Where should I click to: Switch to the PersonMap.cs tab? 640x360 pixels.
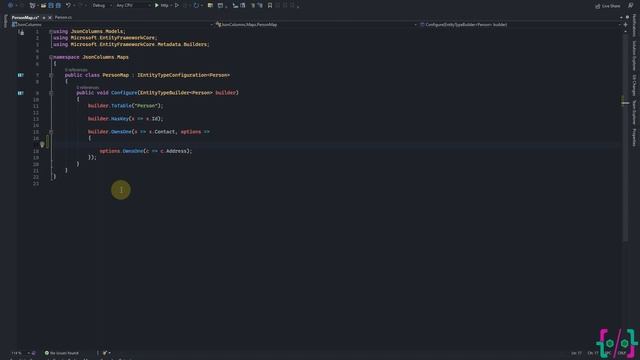(25, 18)
